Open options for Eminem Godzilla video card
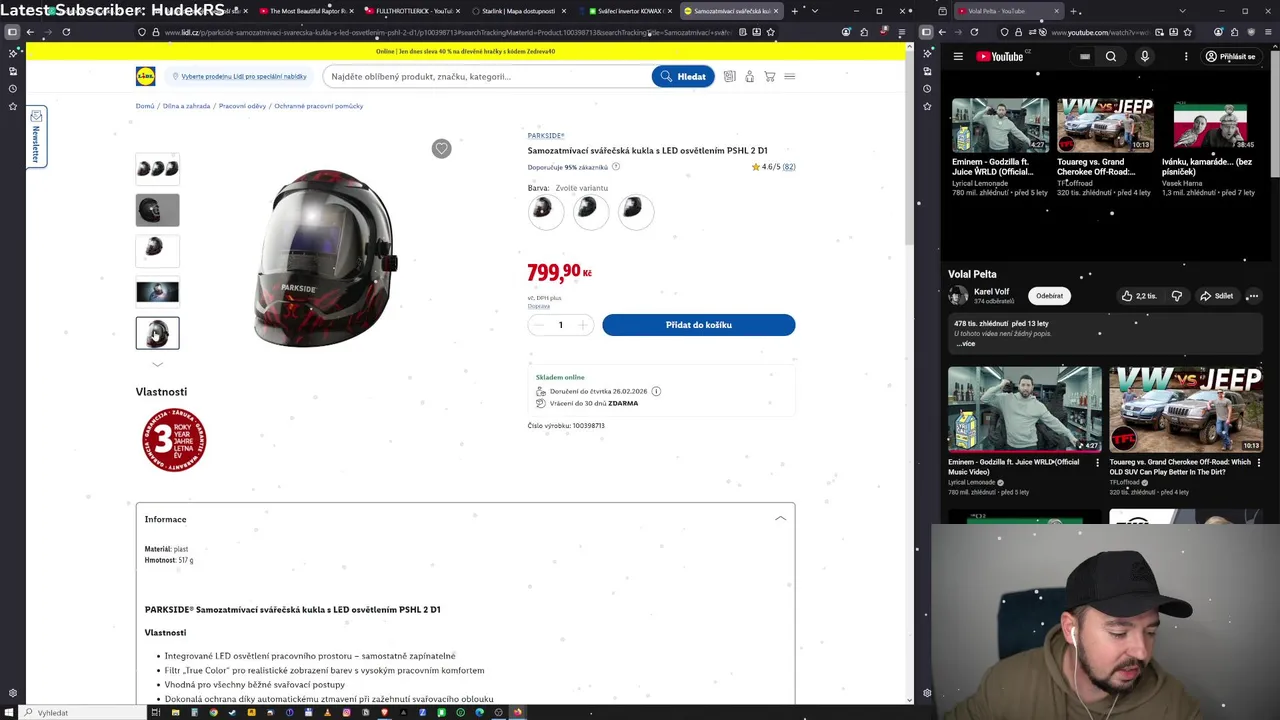 (x=1097, y=463)
